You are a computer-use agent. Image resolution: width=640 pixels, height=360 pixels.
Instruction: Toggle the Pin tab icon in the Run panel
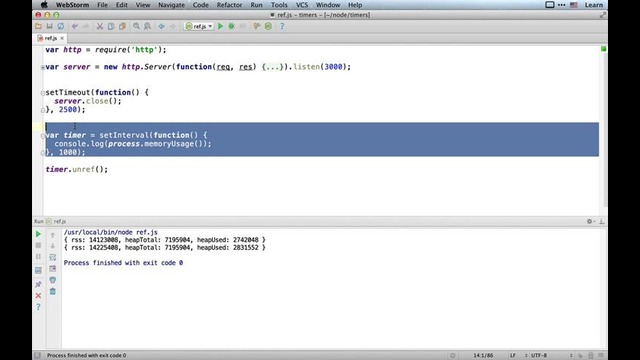pos(38,284)
